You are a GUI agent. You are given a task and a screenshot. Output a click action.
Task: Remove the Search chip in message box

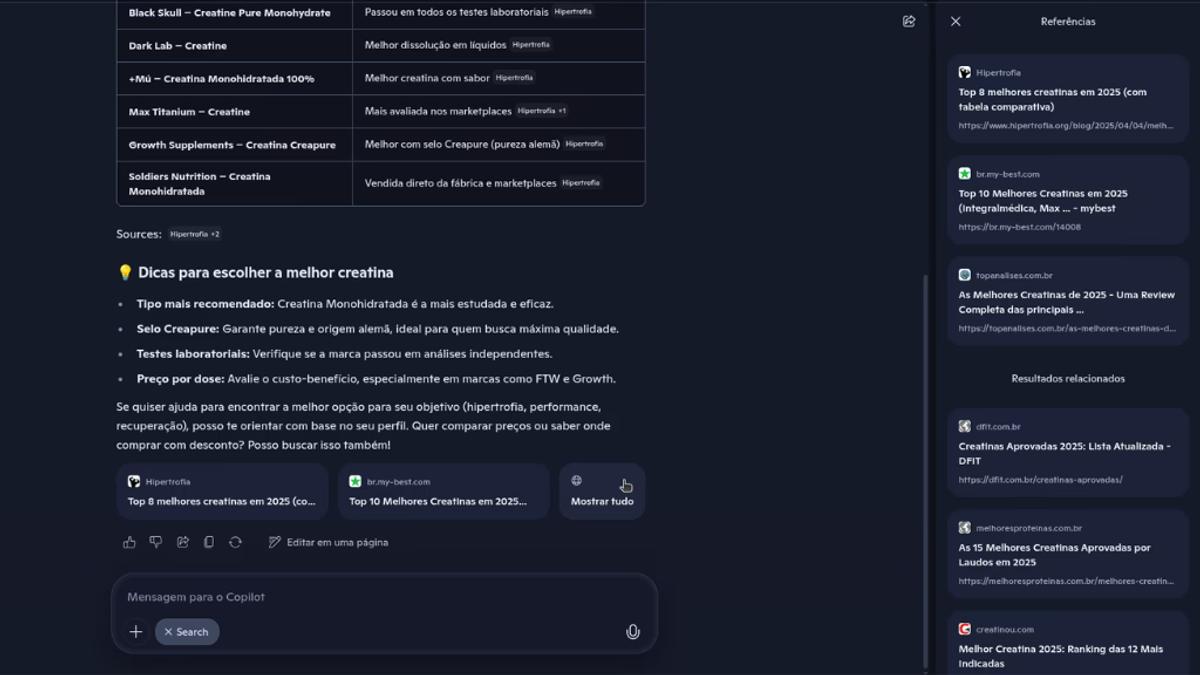168,632
